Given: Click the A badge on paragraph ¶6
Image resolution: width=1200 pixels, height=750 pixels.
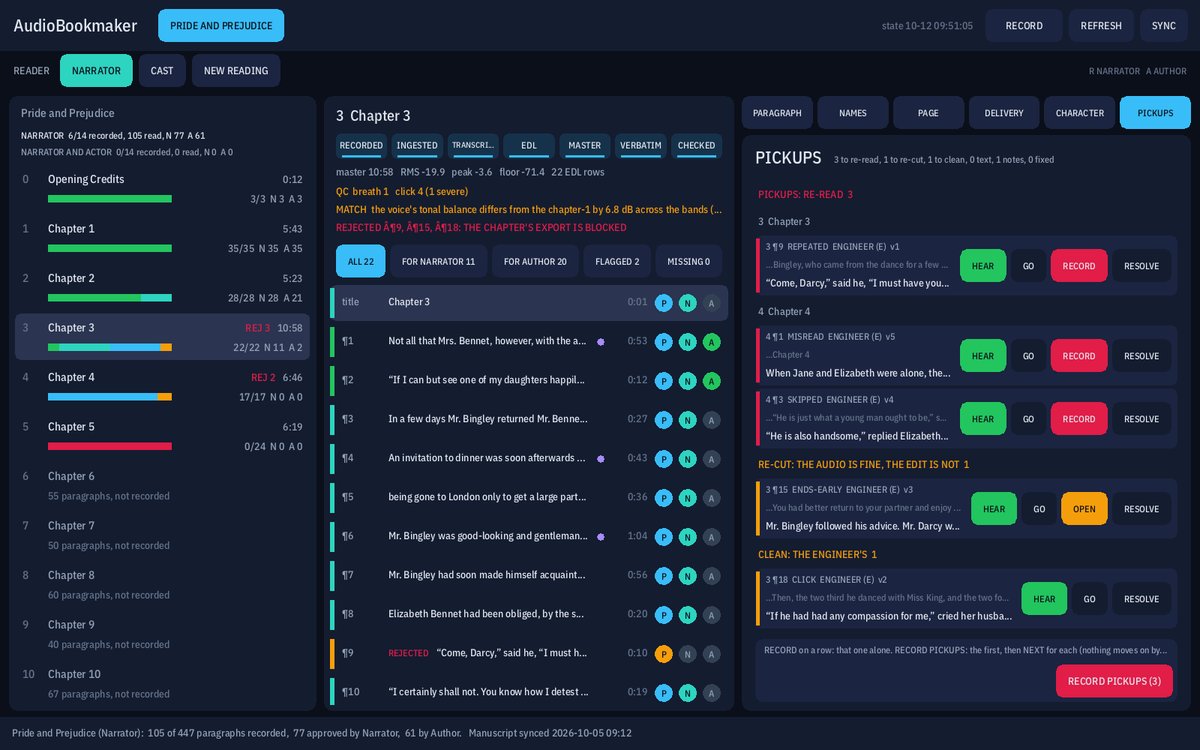Looking at the screenshot, I should coord(712,536).
